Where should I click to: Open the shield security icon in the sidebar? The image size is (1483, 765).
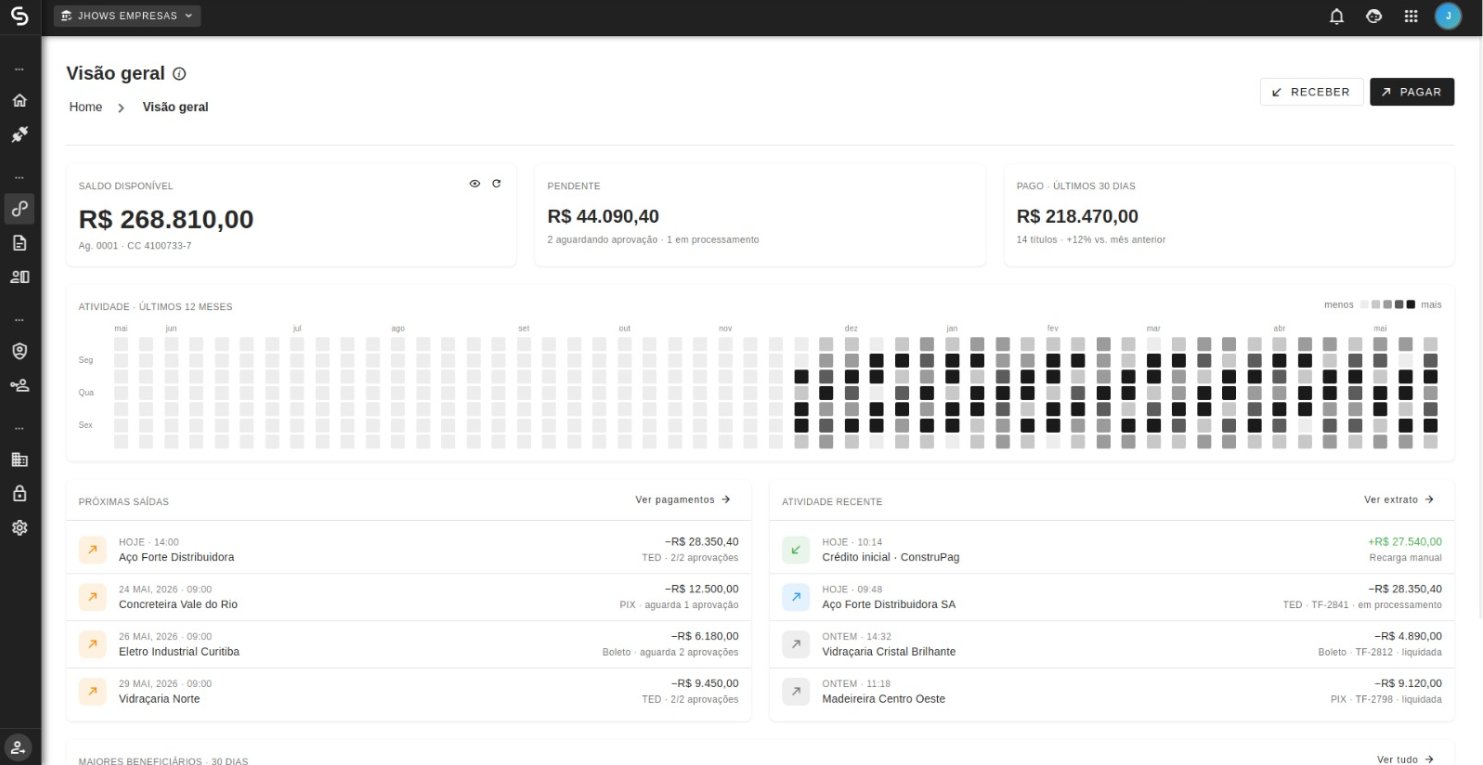19,351
